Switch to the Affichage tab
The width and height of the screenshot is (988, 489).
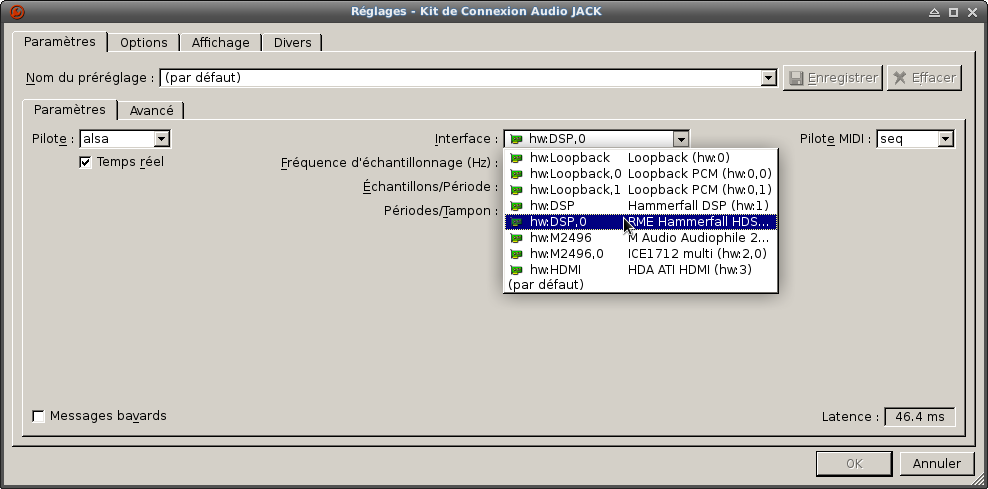point(221,43)
